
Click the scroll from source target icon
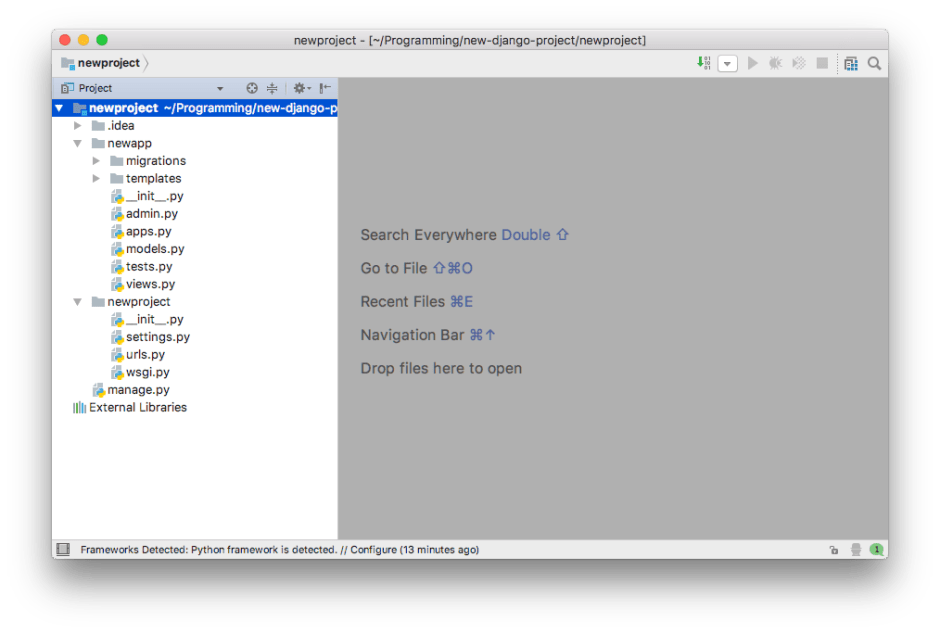pyautogui.click(x=252, y=88)
